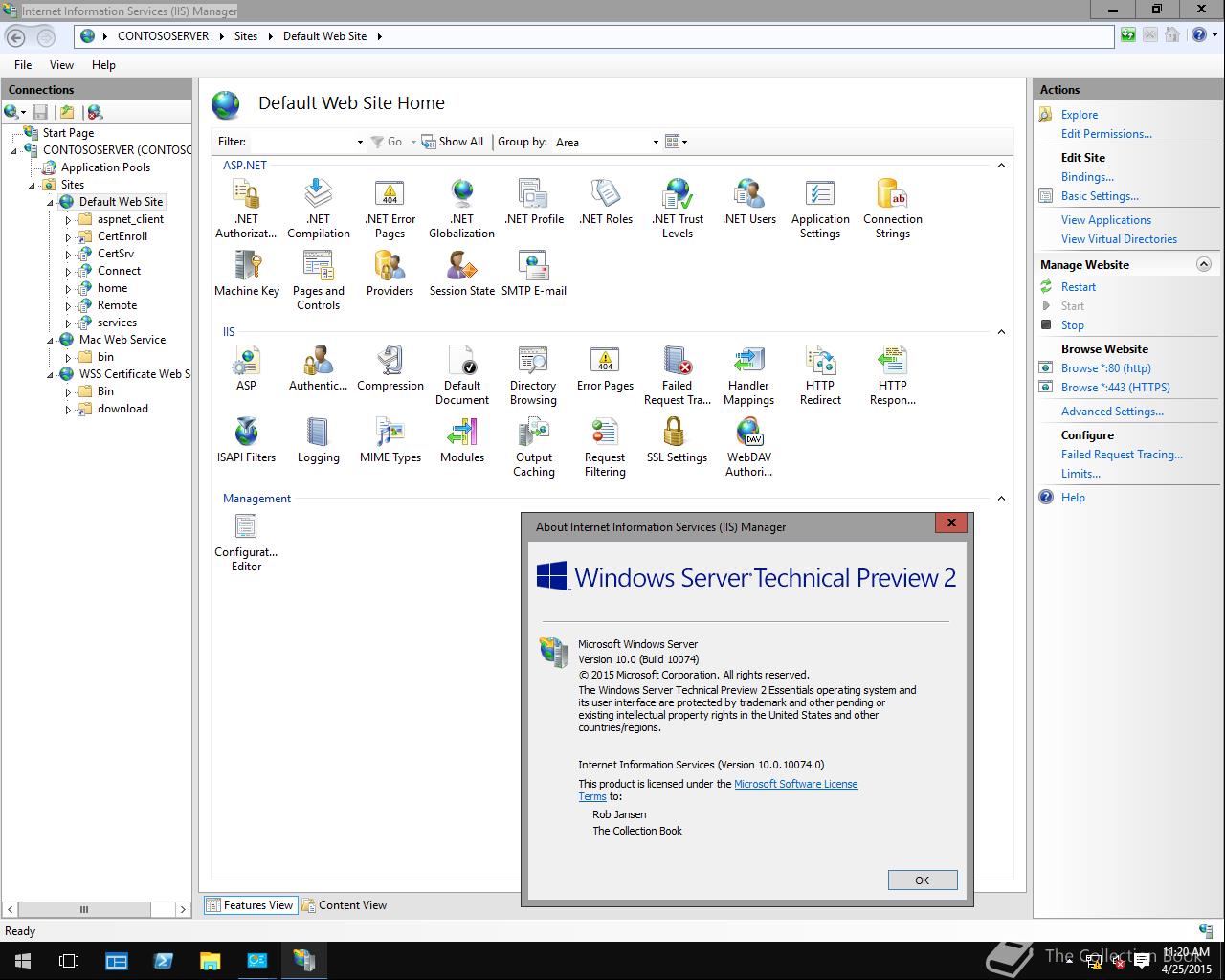Open the Request Filtering feature
The image size is (1225, 980).
tap(605, 447)
